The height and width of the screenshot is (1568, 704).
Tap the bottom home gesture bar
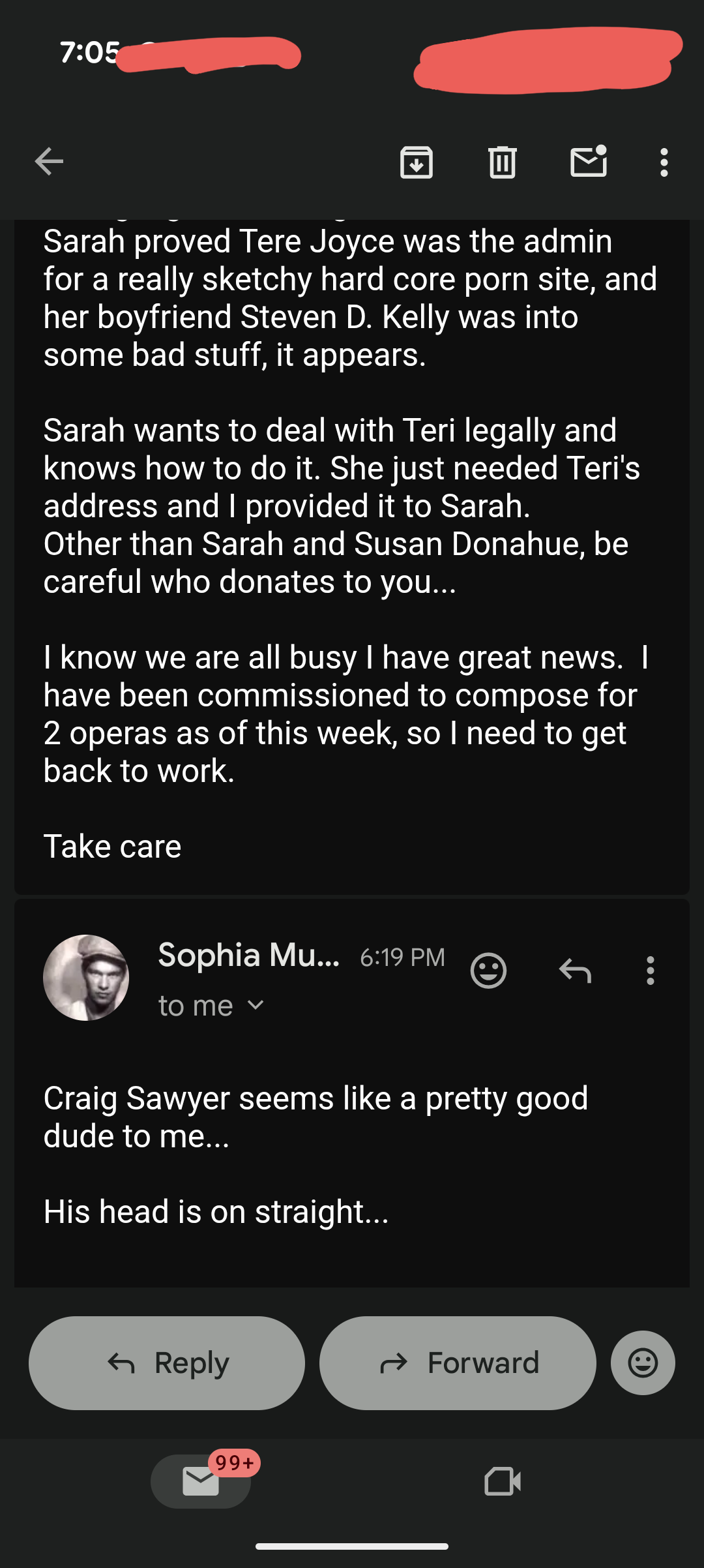tap(352, 1546)
